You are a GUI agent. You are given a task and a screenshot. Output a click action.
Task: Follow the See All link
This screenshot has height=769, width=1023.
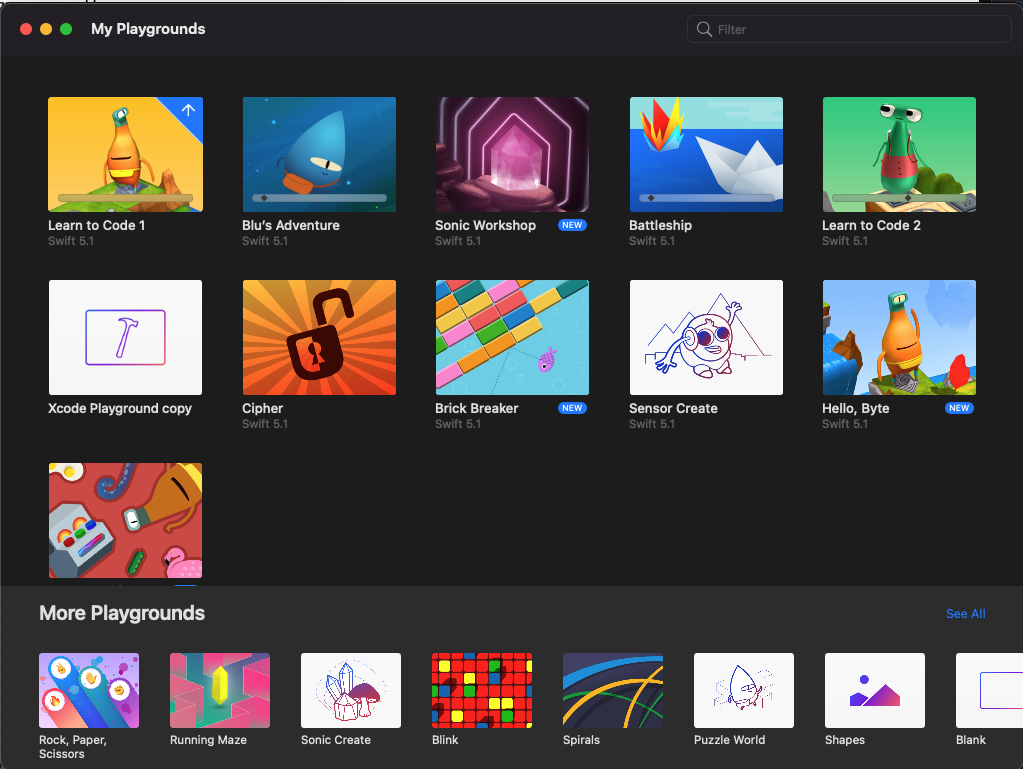(x=966, y=614)
